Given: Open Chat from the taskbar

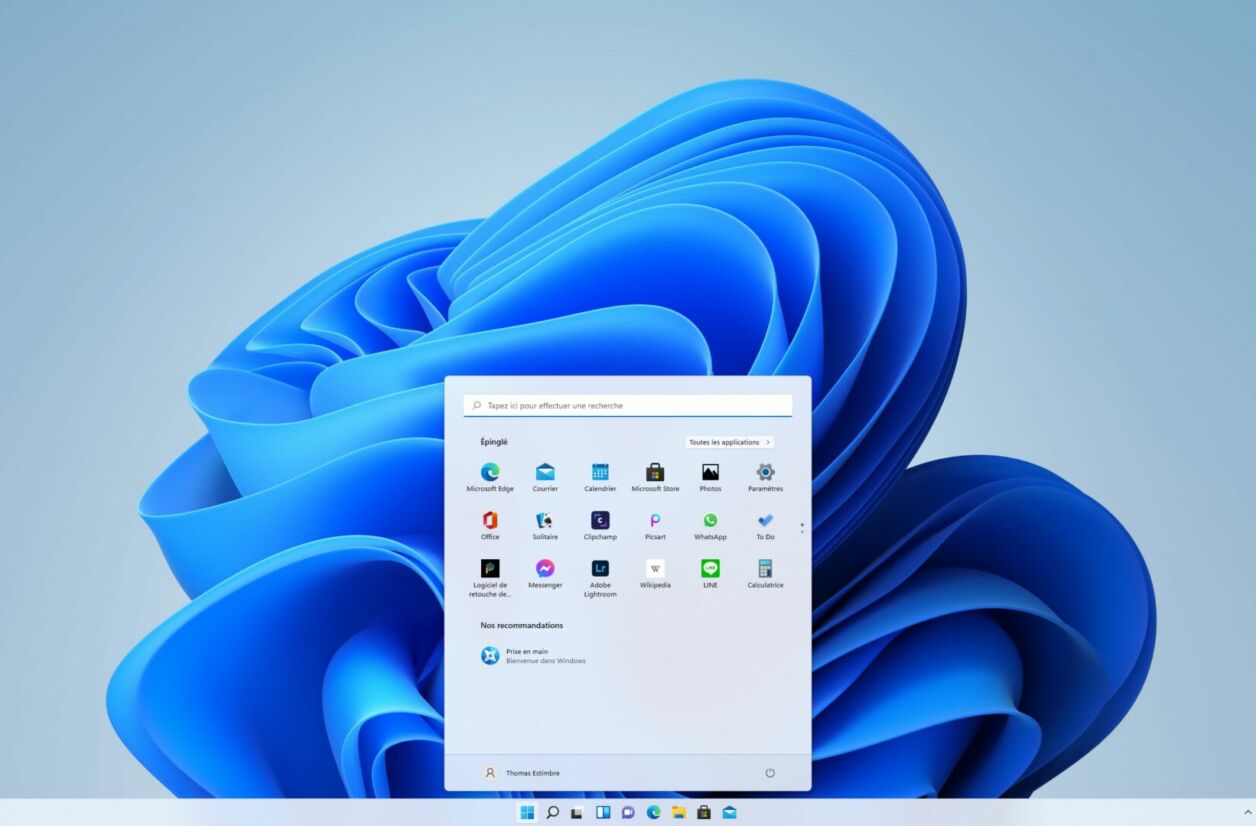Looking at the screenshot, I should tap(628, 812).
